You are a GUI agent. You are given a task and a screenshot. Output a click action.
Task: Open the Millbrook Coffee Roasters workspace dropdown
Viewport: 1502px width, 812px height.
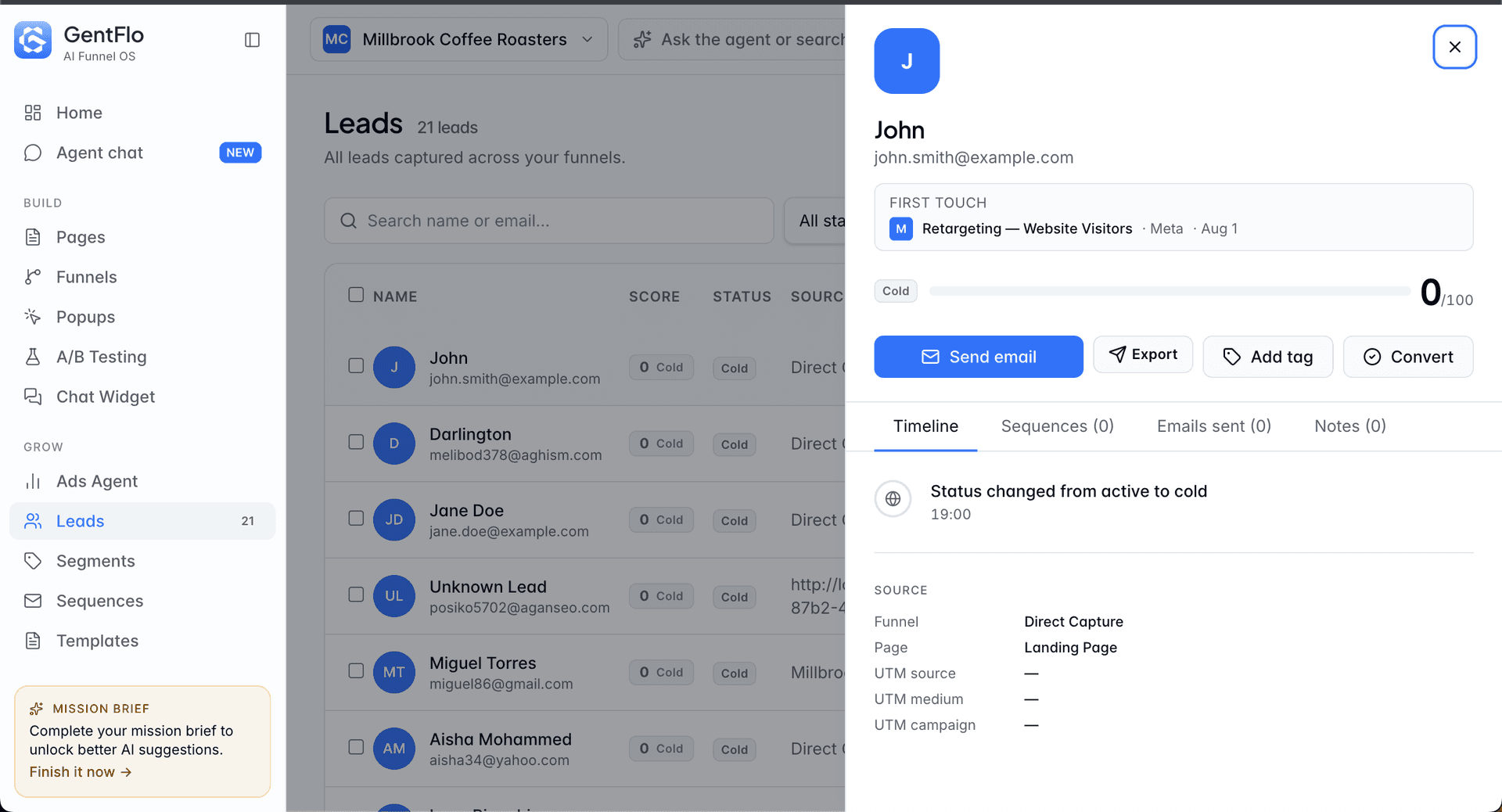(x=458, y=39)
